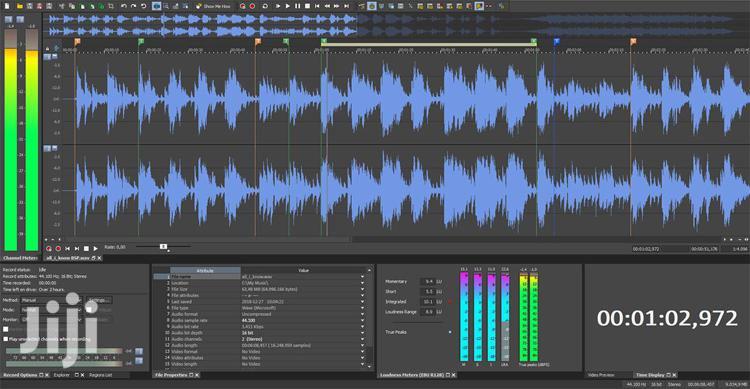750x389 pixels.
Task: Toggle play unselected channels when recording checkbox
Action: click(x=6, y=339)
